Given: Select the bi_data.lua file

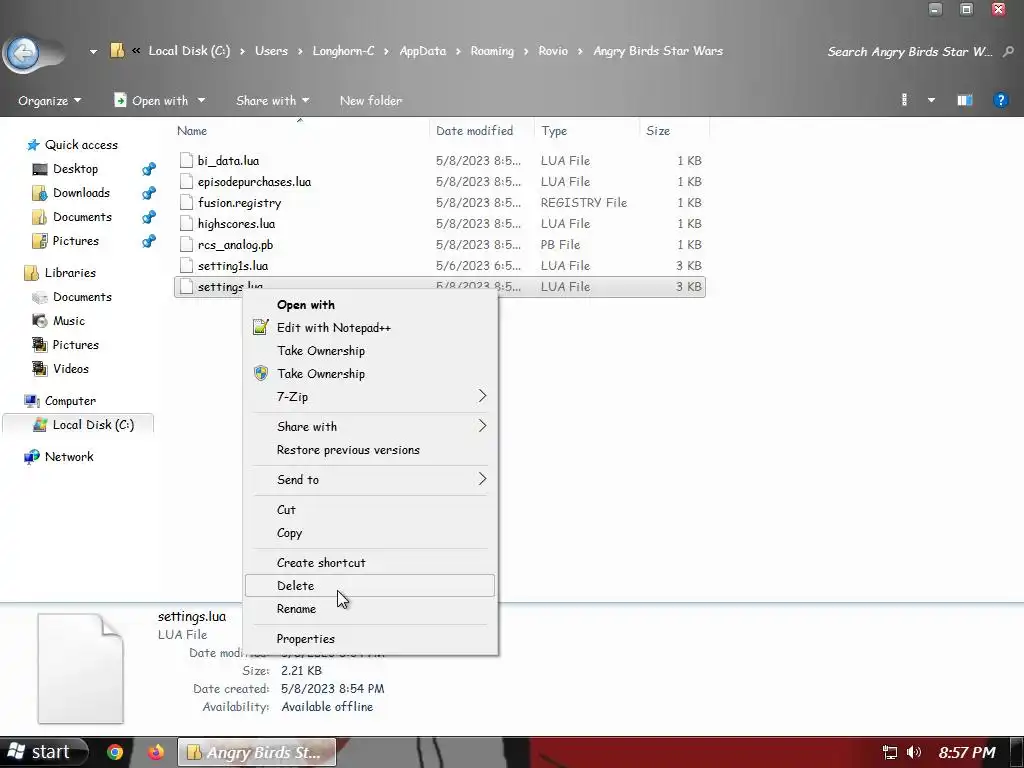Looking at the screenshot, I should click(x=440, y=161).
